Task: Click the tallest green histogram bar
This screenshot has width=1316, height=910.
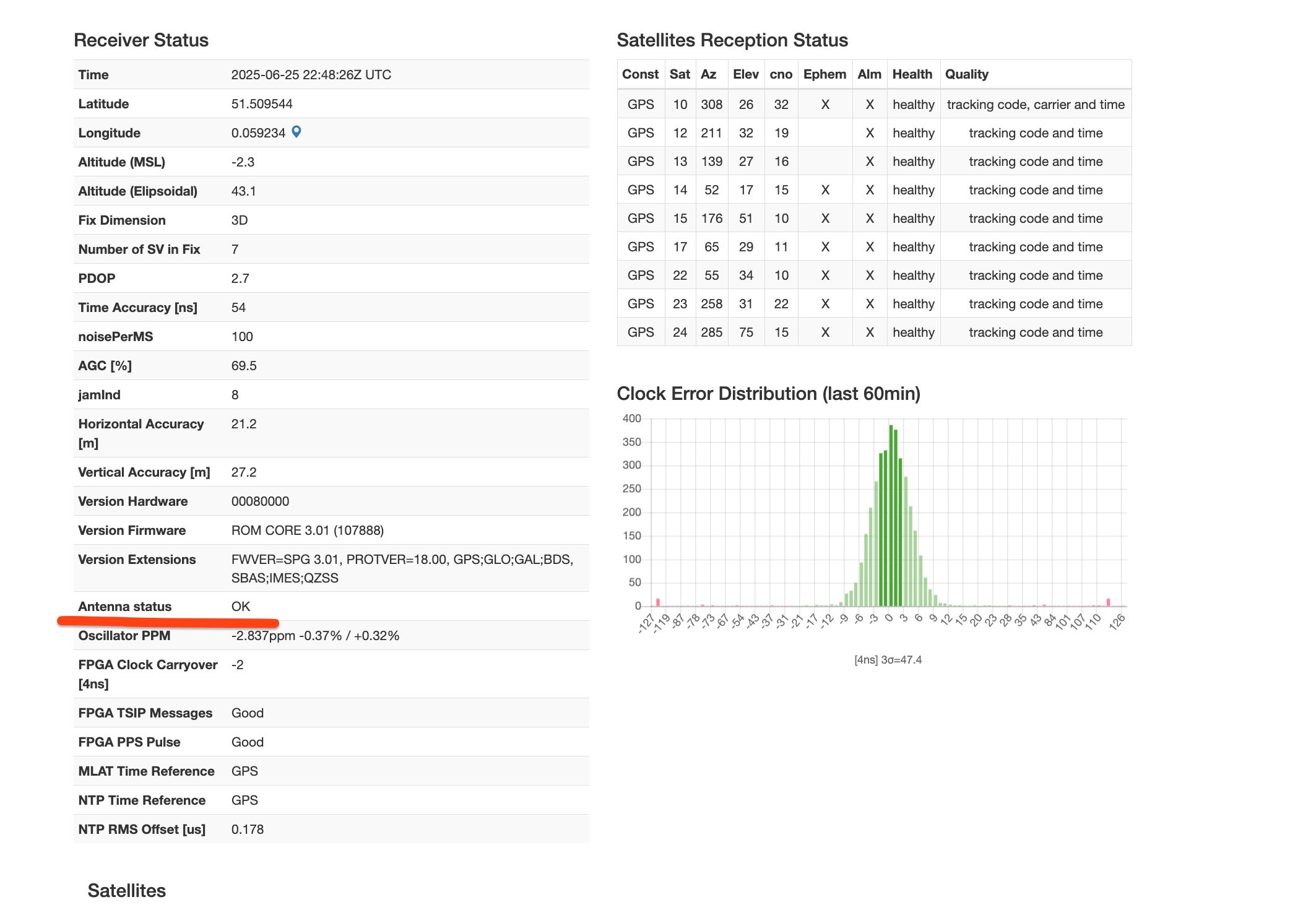Action: point(891,516)
